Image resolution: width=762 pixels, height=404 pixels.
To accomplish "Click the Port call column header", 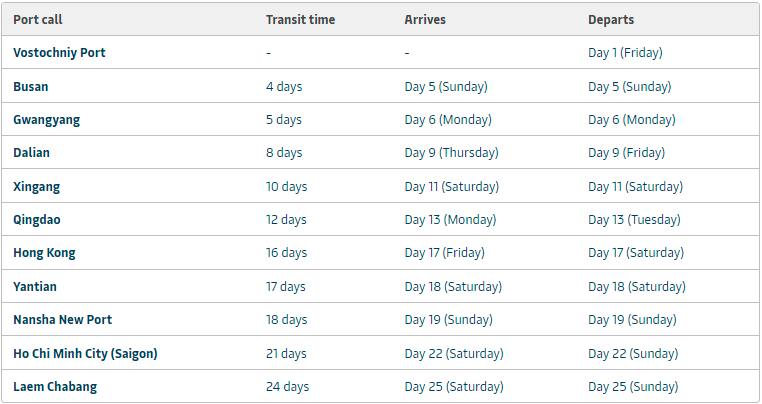I will tap(38, 19).
